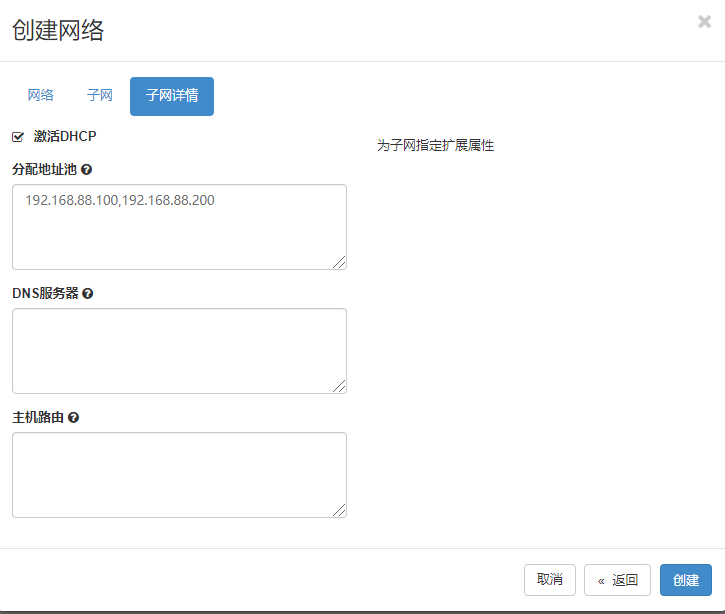
Task: Select the 子网详情 tab
Action: point(172,96)
